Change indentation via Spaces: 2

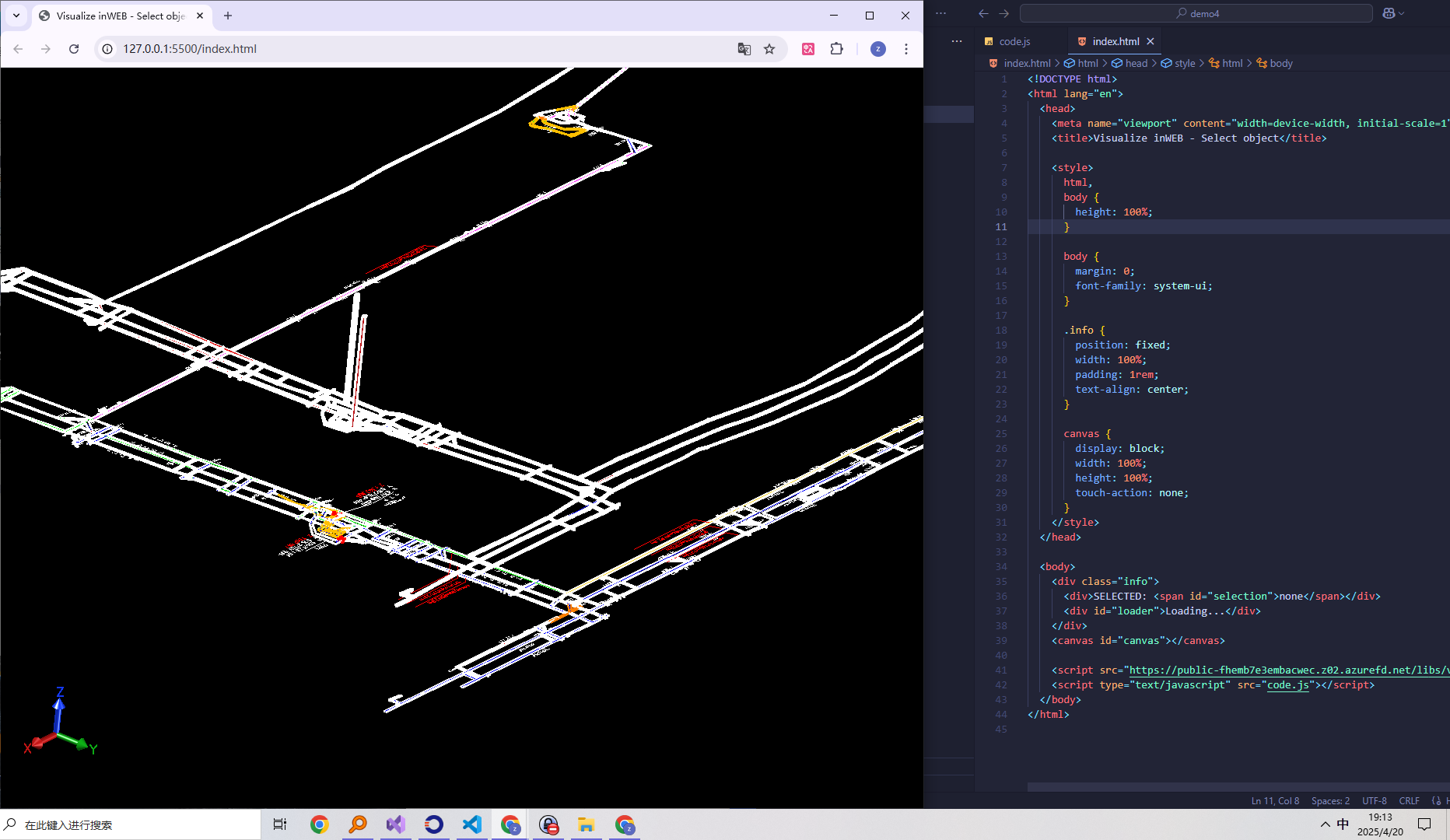click(x=1331, y=800)
